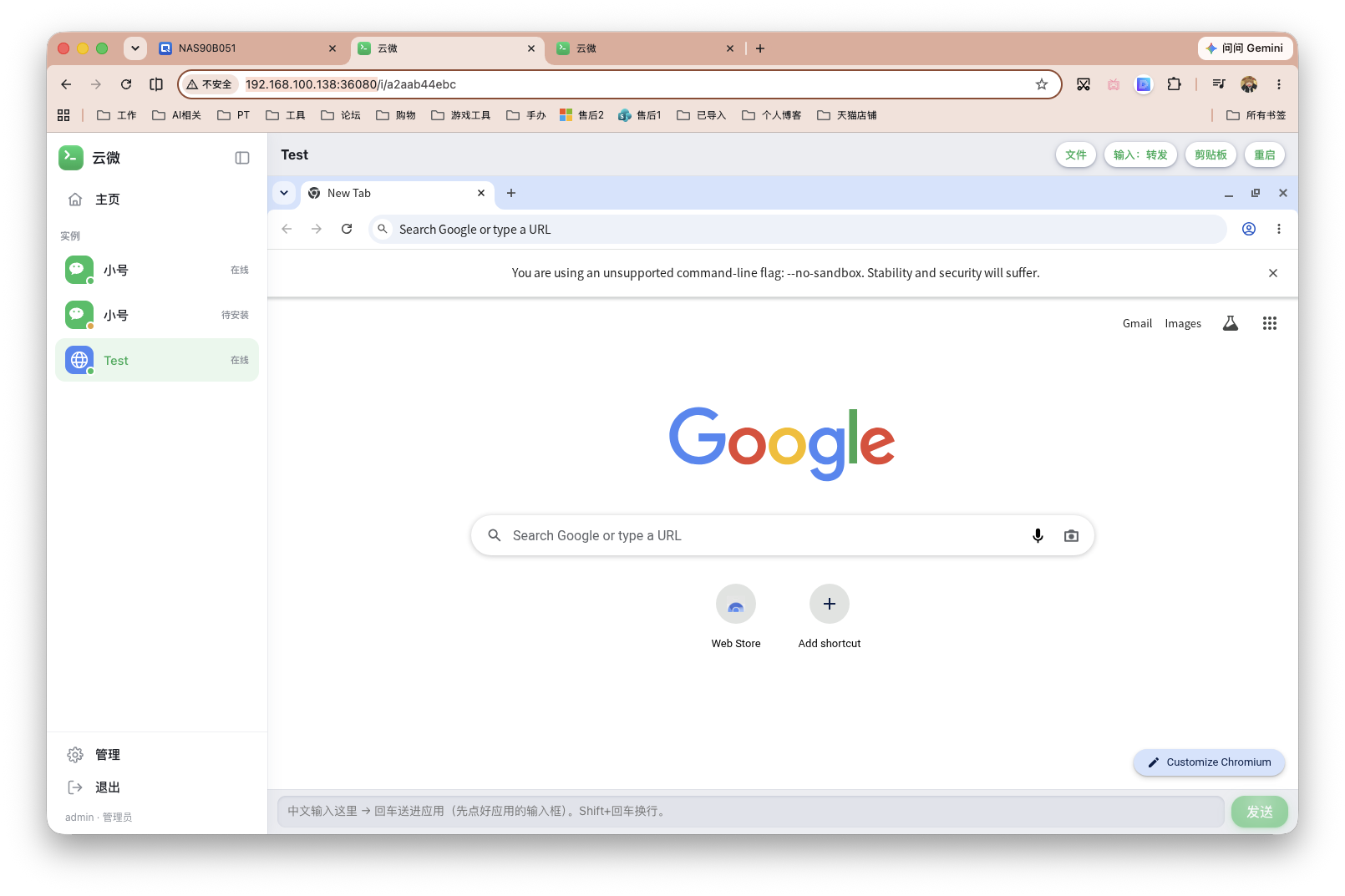Open the embedded Chromium three-dot menu
The height and width of the screenshot is (896, 1345).
coord(1279,229)
